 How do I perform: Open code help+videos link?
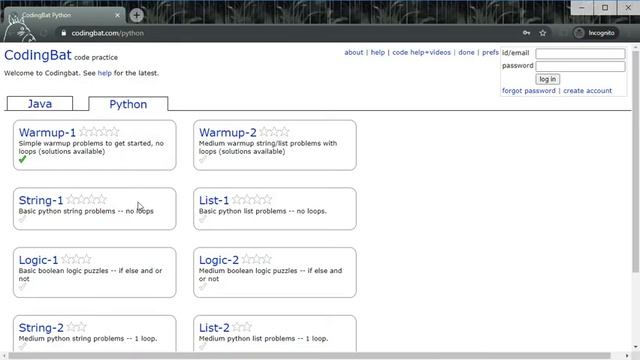click(x=422, y=52)
